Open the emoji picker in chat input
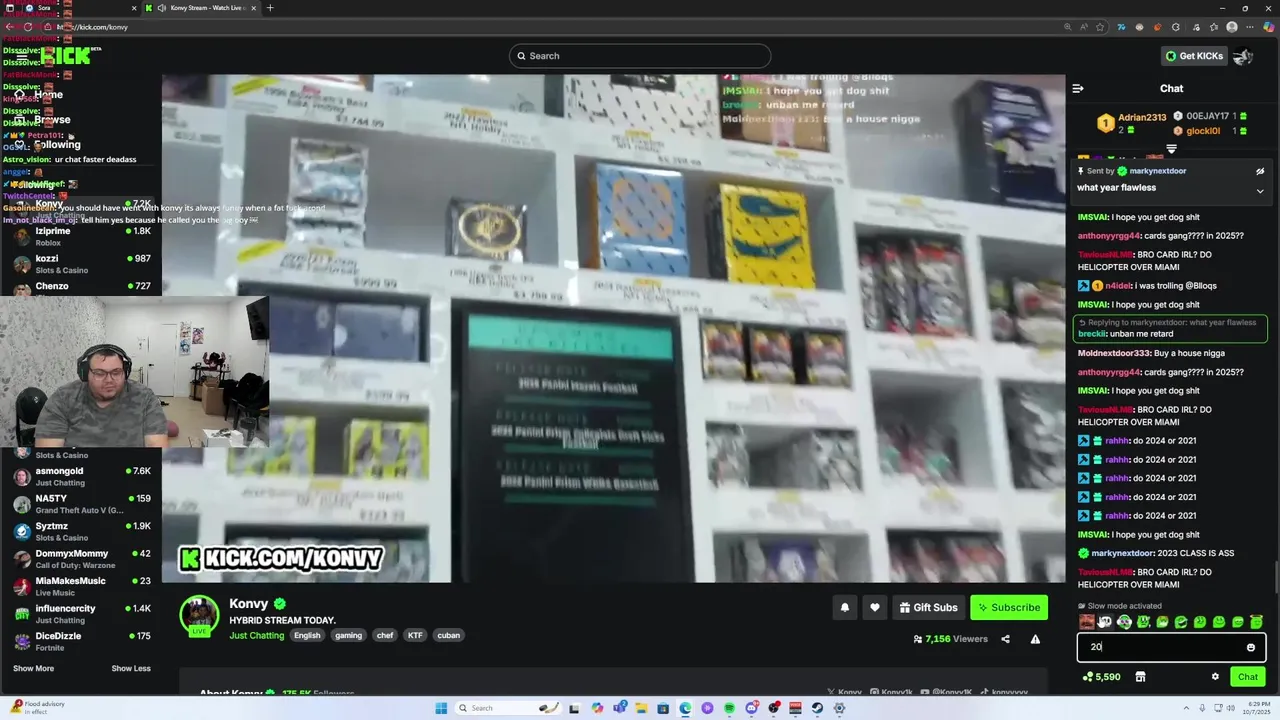Image resolution: width=1280 pixels, height=720 pixels. pos(1250,647)
